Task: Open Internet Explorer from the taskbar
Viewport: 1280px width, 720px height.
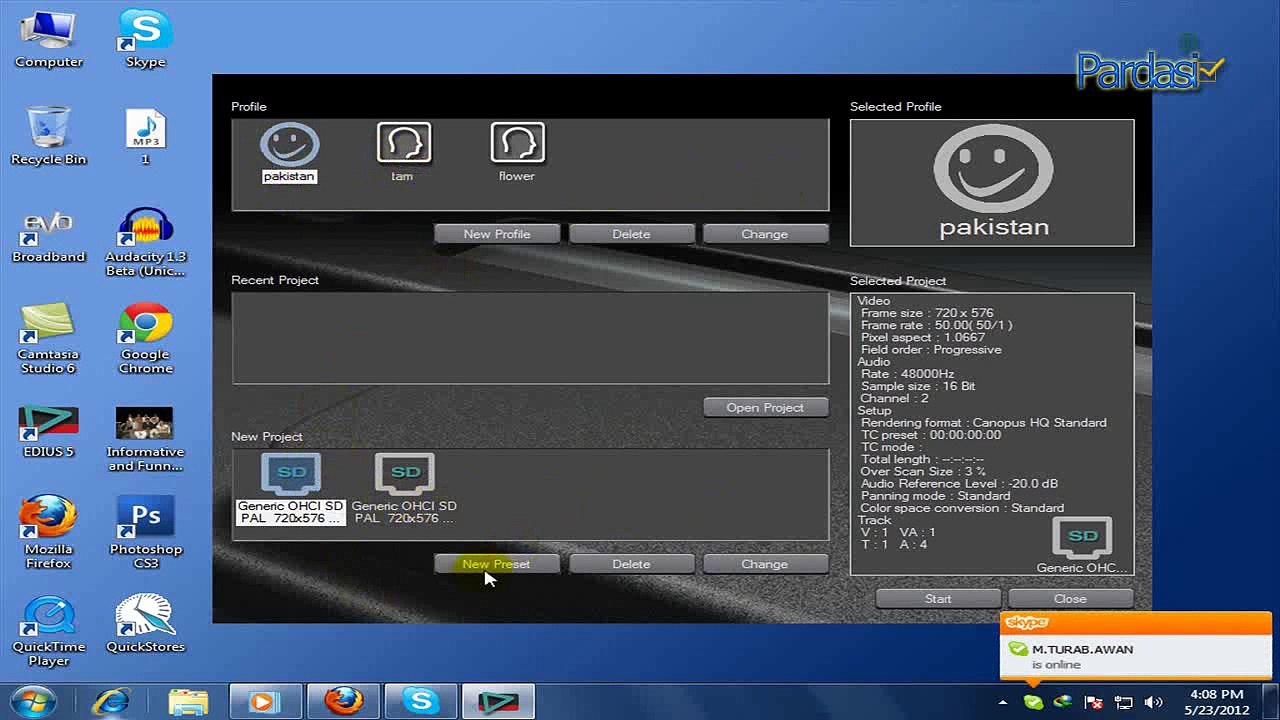Action: [x=111, y=701]
